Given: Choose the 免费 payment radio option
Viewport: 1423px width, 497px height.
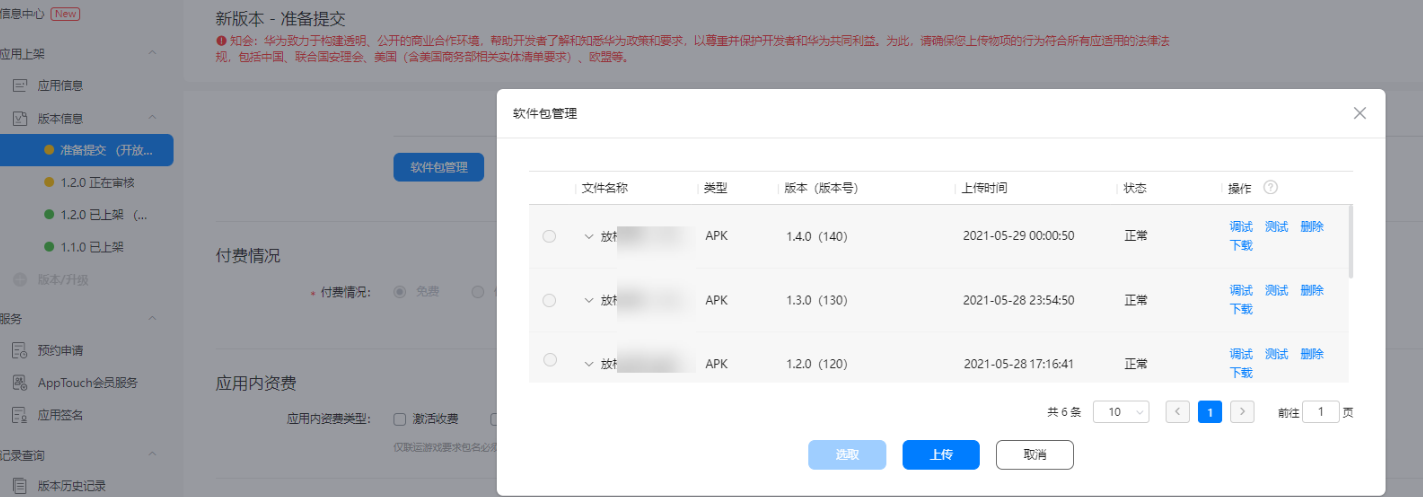Looking at the screenshot, I should pos(400,291).
